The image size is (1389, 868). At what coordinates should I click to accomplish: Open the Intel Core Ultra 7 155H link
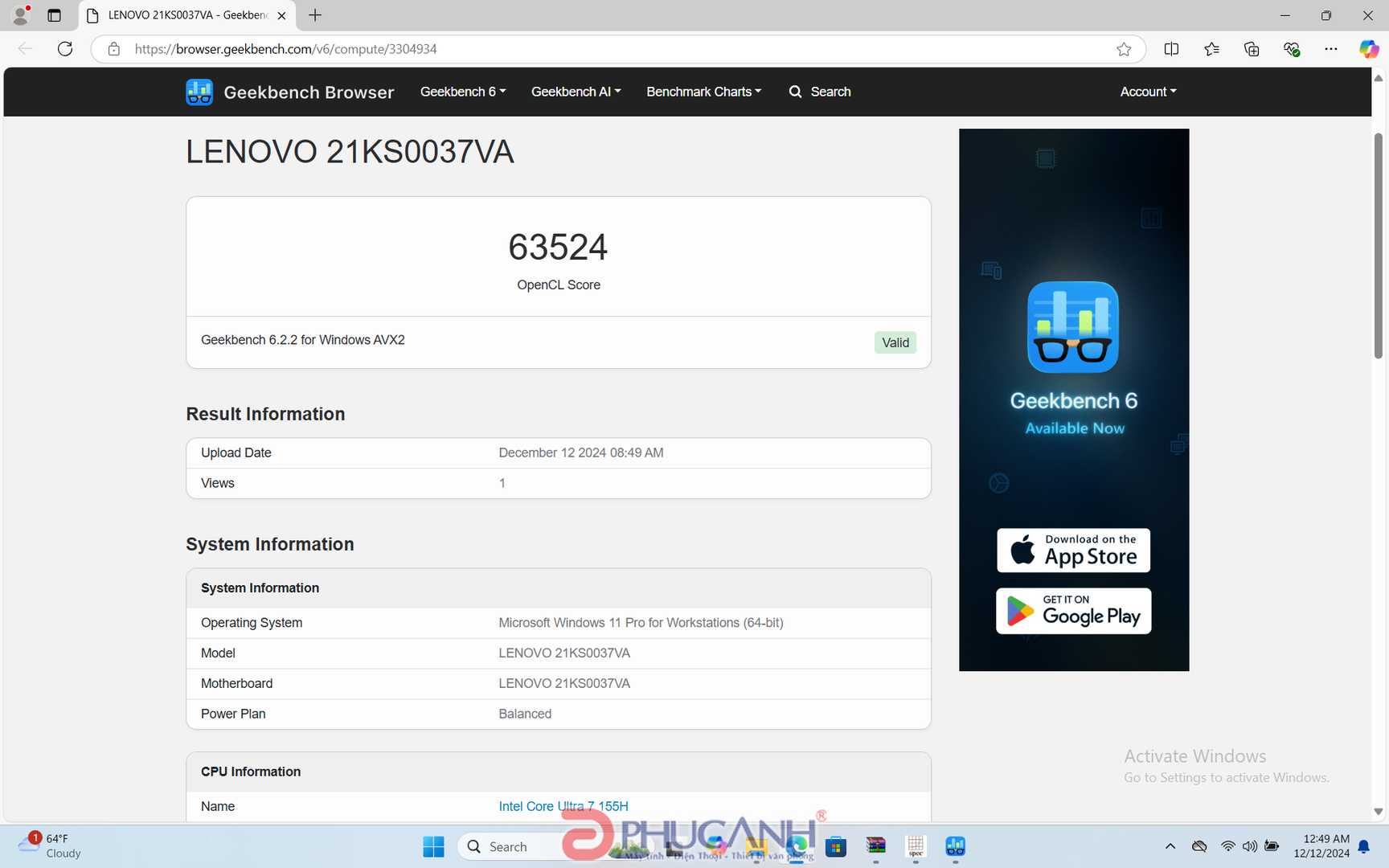tap(563, 806)
